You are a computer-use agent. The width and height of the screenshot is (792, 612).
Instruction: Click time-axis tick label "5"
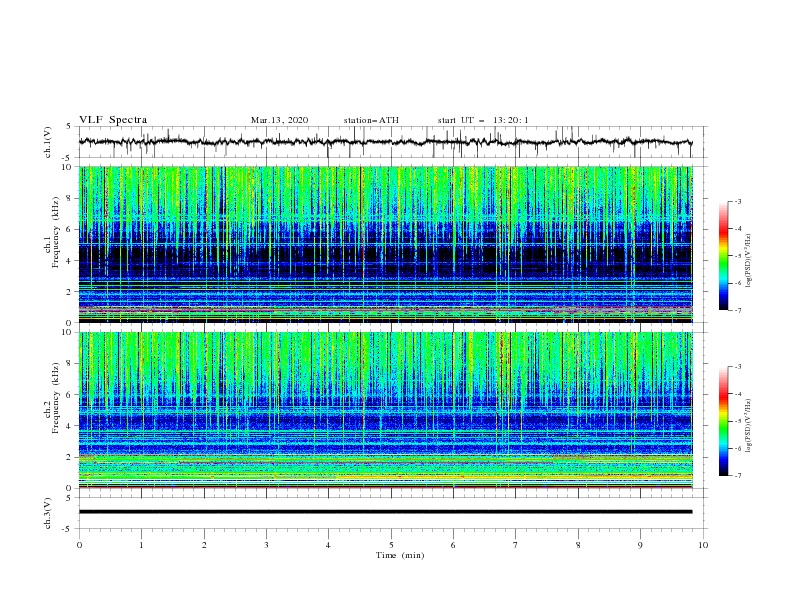coord(391,545)
